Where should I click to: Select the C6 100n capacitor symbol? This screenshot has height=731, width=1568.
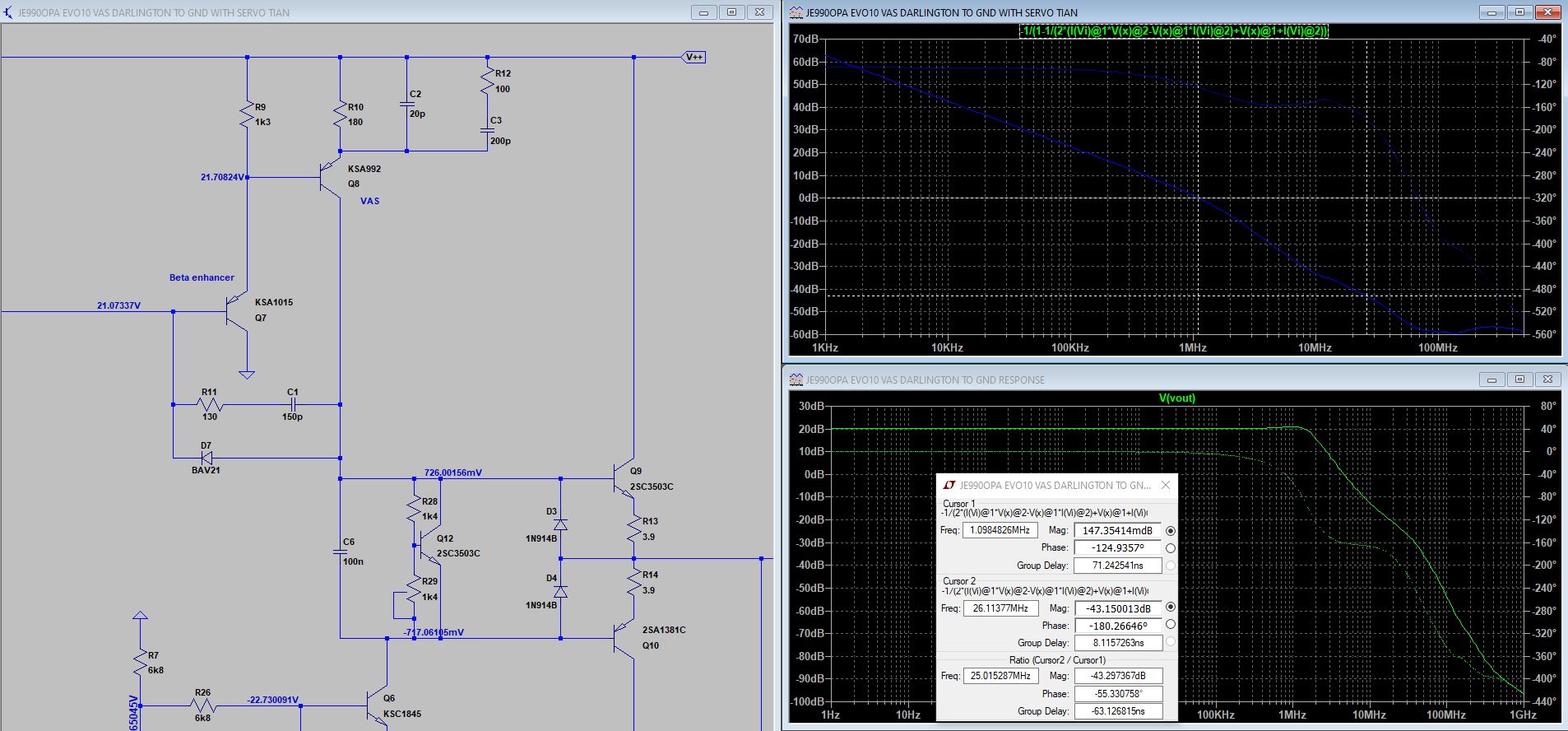pos(341,552)
